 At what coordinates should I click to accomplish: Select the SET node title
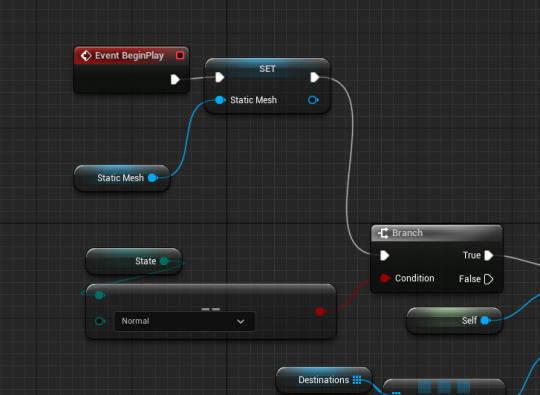click(268, 69)
